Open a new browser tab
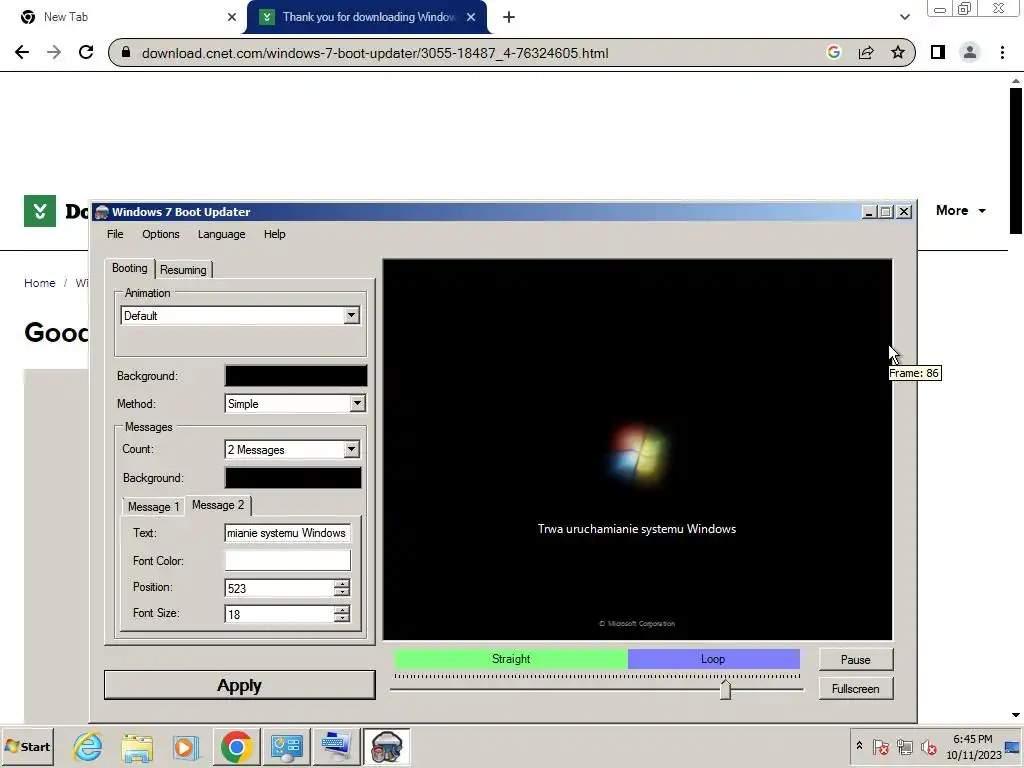This screenshot has width=1024, height=768. click(x=509, y=17)
